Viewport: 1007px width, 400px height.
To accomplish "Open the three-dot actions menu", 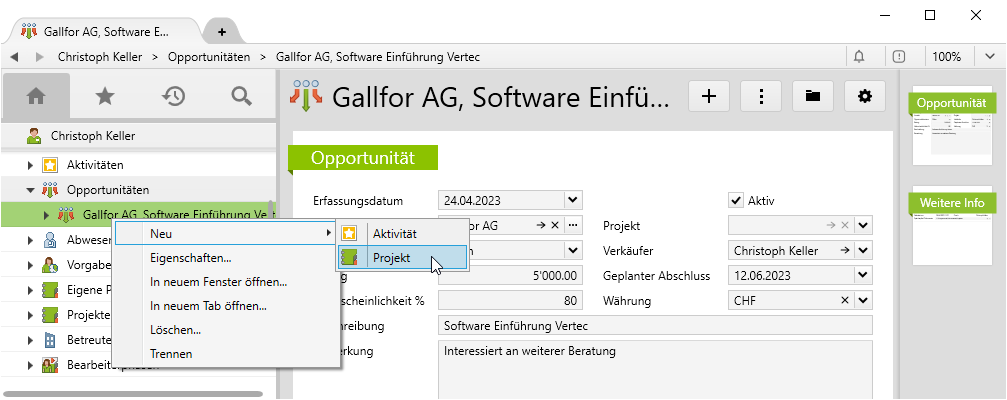I will click(762, 96).
